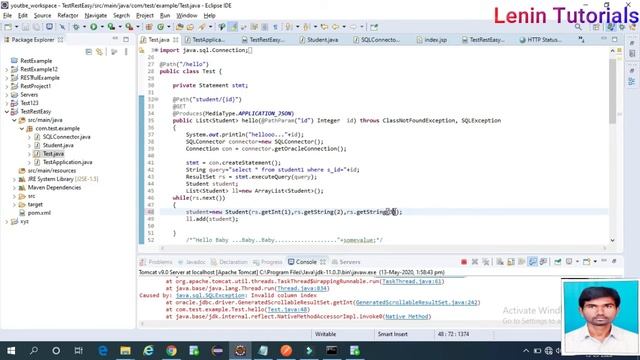Expand JRE System Library node
Image resolution: width=640 pixels, height=360 pixels.
[14, 179]
